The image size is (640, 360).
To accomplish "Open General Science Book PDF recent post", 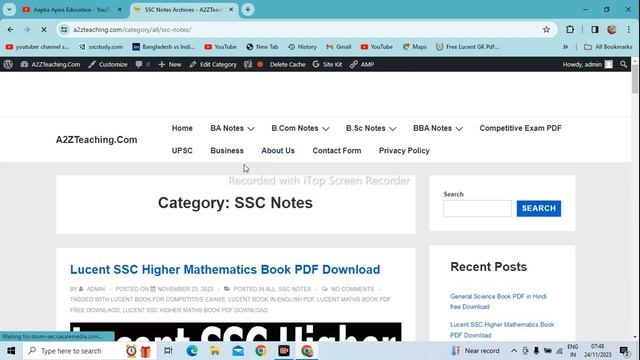I will tap(498, 301).
